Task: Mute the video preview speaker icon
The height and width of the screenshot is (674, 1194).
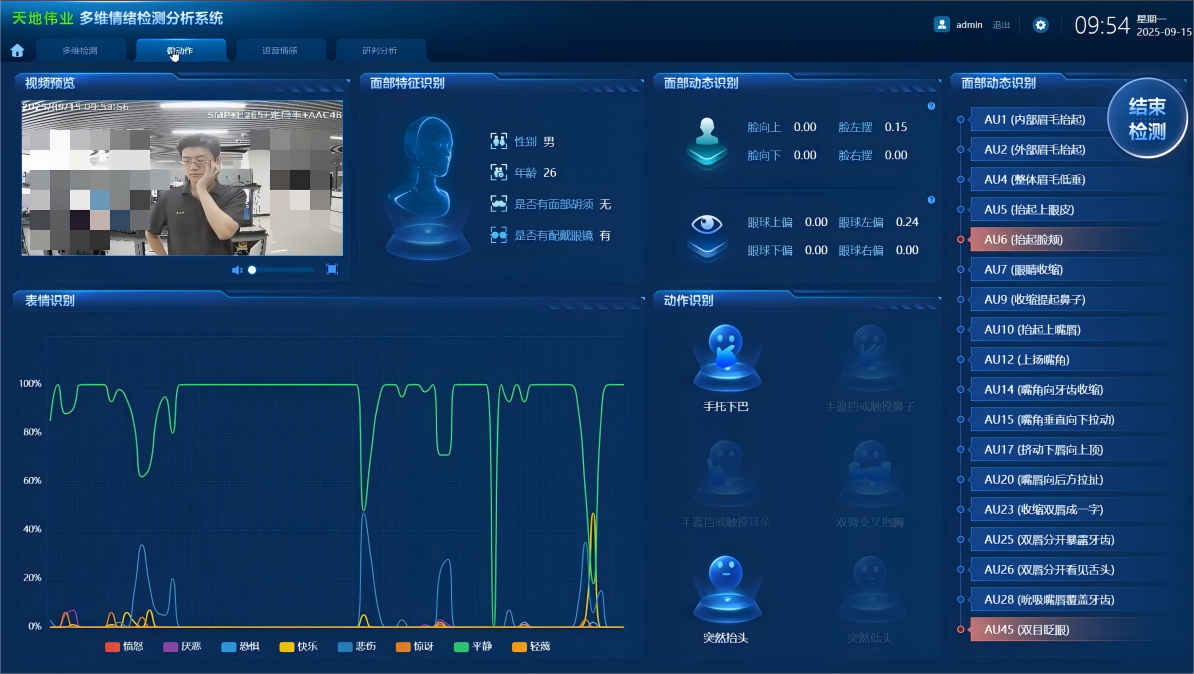Action: coord(237,270)
